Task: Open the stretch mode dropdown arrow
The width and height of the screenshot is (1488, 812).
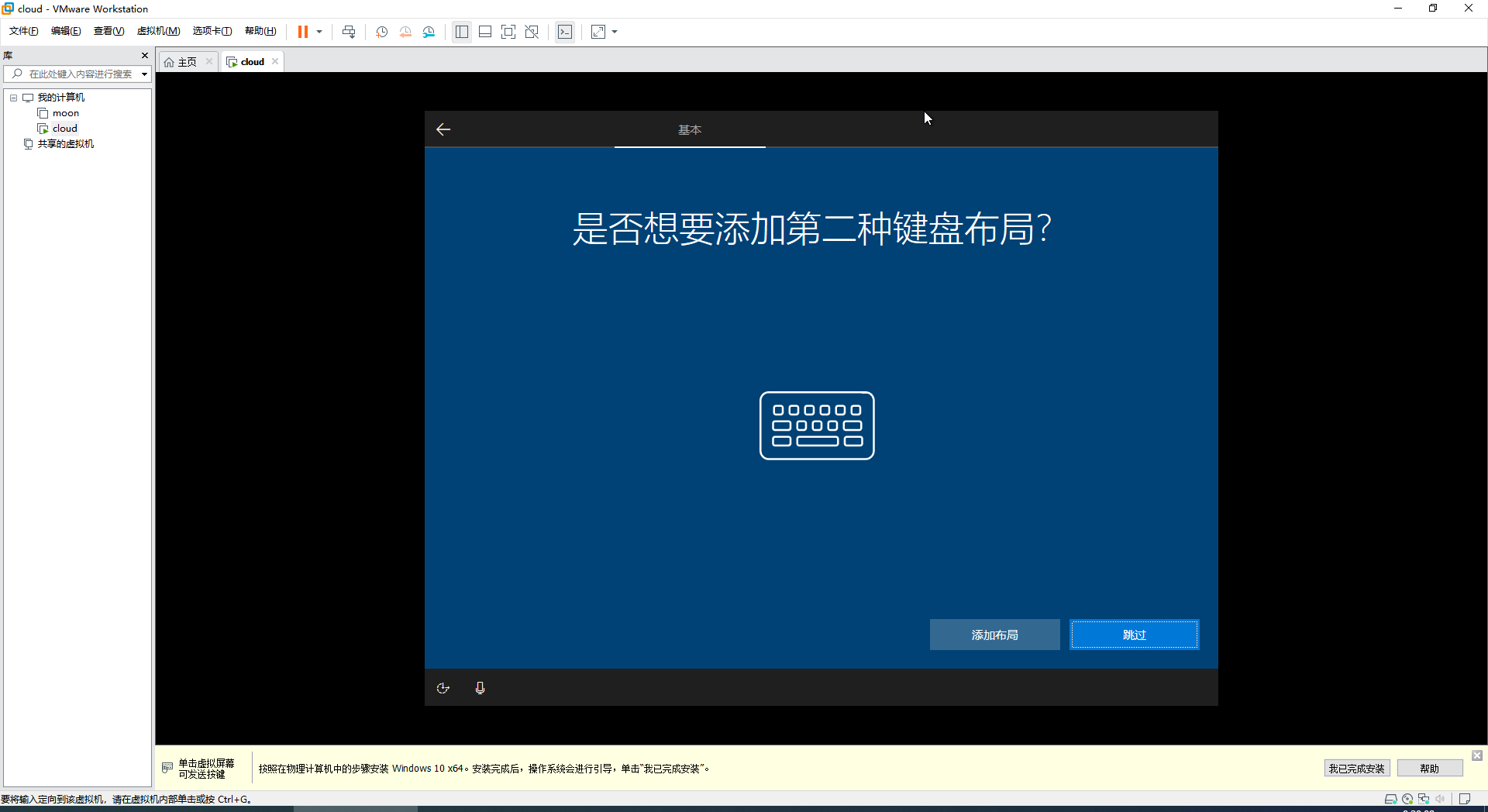Action: [x=615, y=32]
